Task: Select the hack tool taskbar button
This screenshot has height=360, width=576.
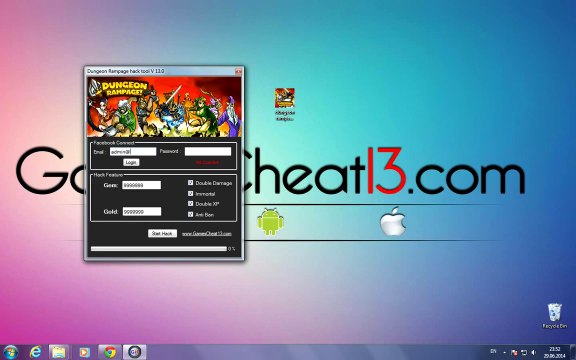Action: [x=134, y=352]
